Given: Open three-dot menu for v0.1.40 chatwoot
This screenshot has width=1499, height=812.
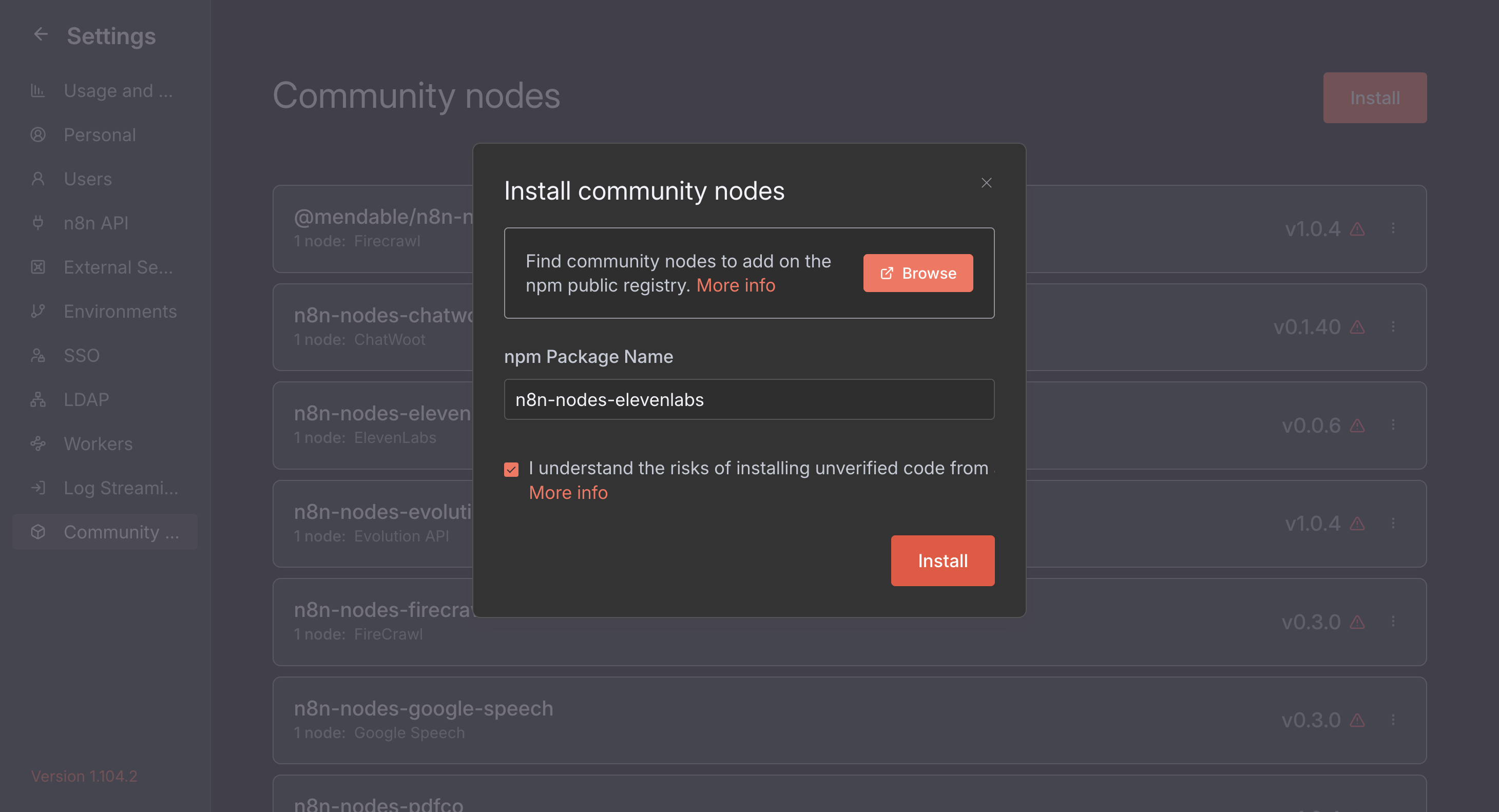Looking at the screenshot, I should point(1393,326).
